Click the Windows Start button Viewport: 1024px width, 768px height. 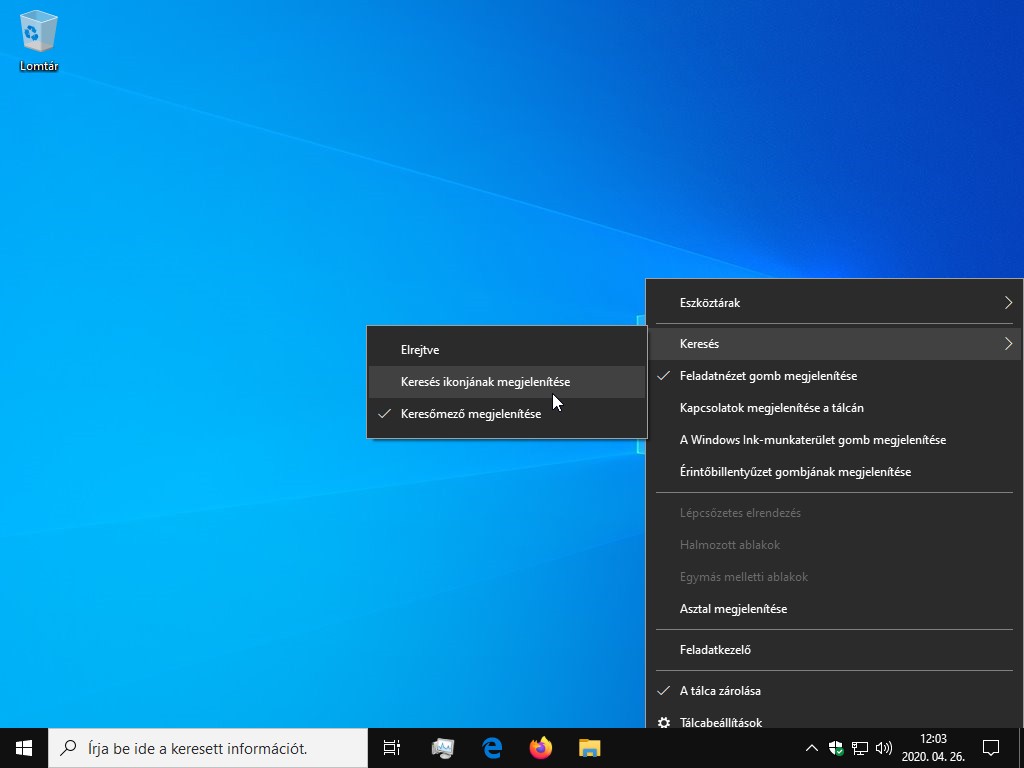click(x=24, y=747)
